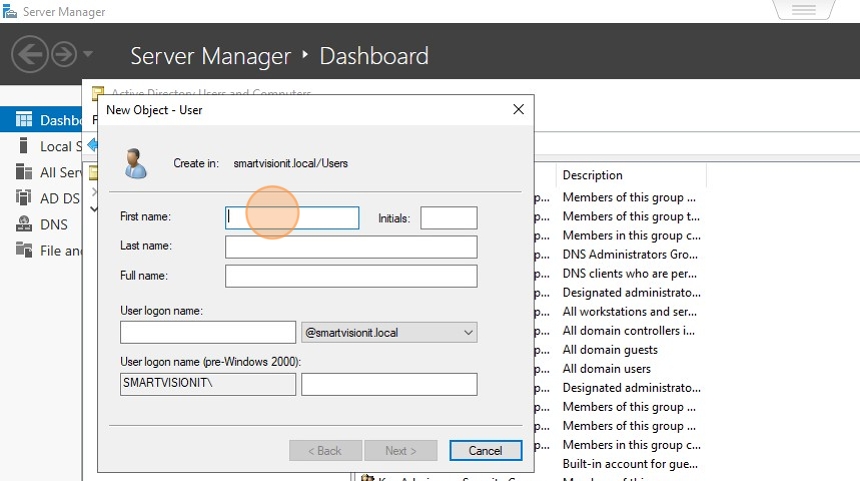
Task: Click the title bar menu handle at top right
Action: coord(804,9)
